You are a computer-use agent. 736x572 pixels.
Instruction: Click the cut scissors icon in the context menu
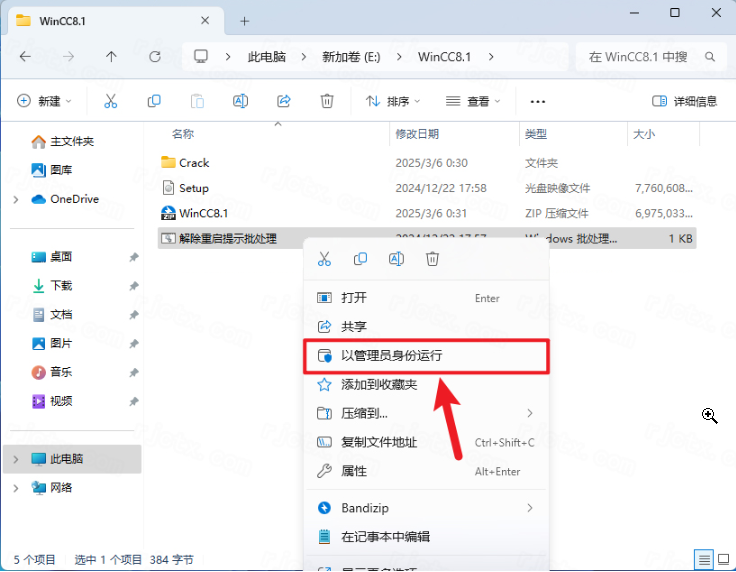[324, 259]
